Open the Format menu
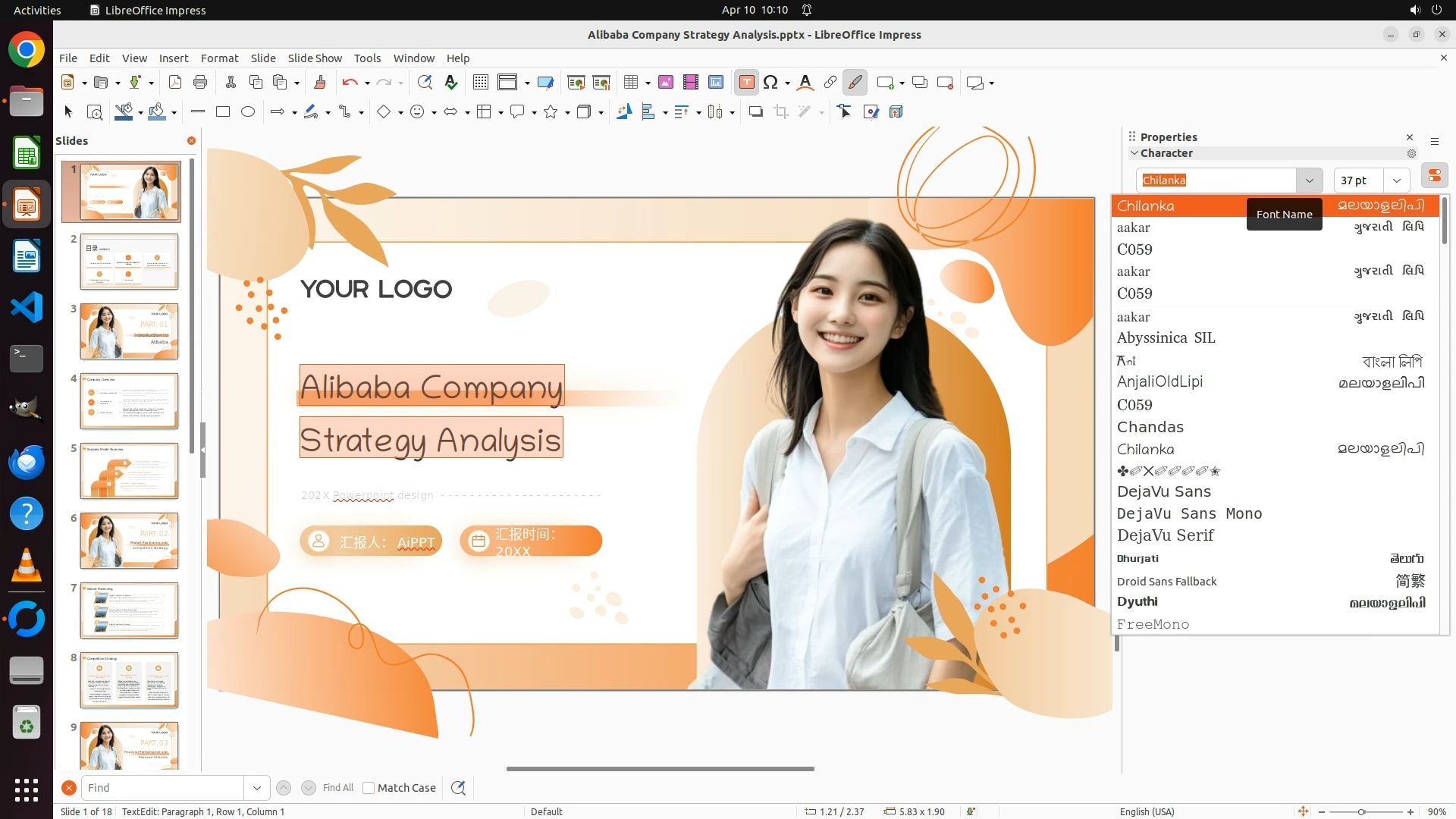The height and width of the screenshot is (819, 1456). click(x=219, y=58)
